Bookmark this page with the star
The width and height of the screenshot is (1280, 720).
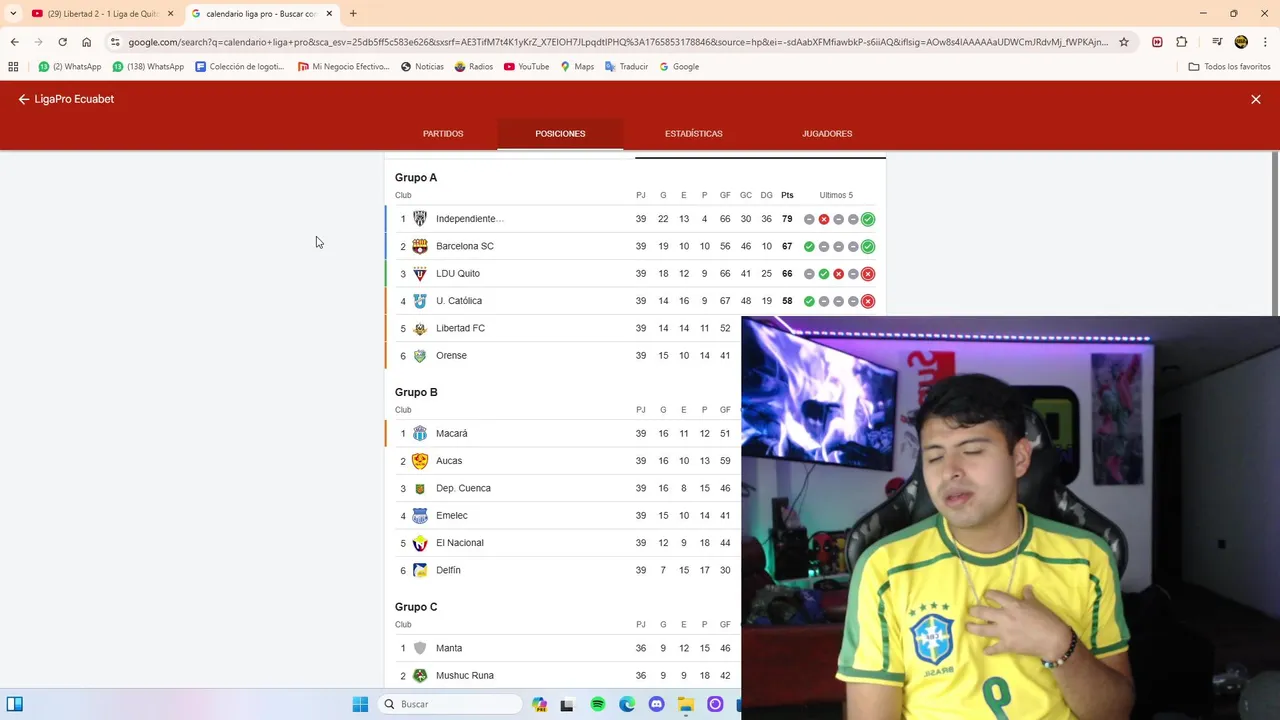1124,42
